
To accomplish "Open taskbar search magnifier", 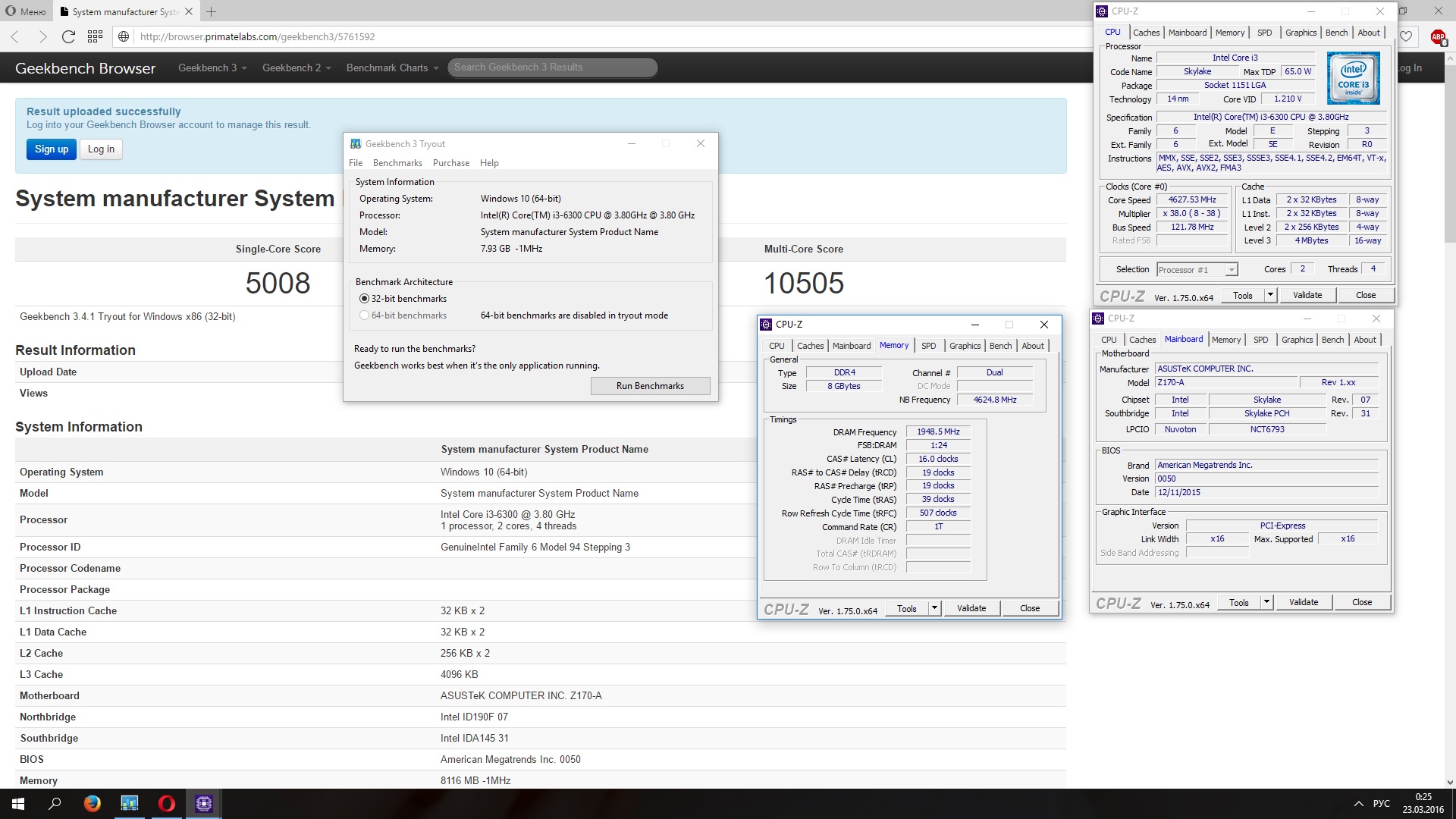I will click(55, 804).
